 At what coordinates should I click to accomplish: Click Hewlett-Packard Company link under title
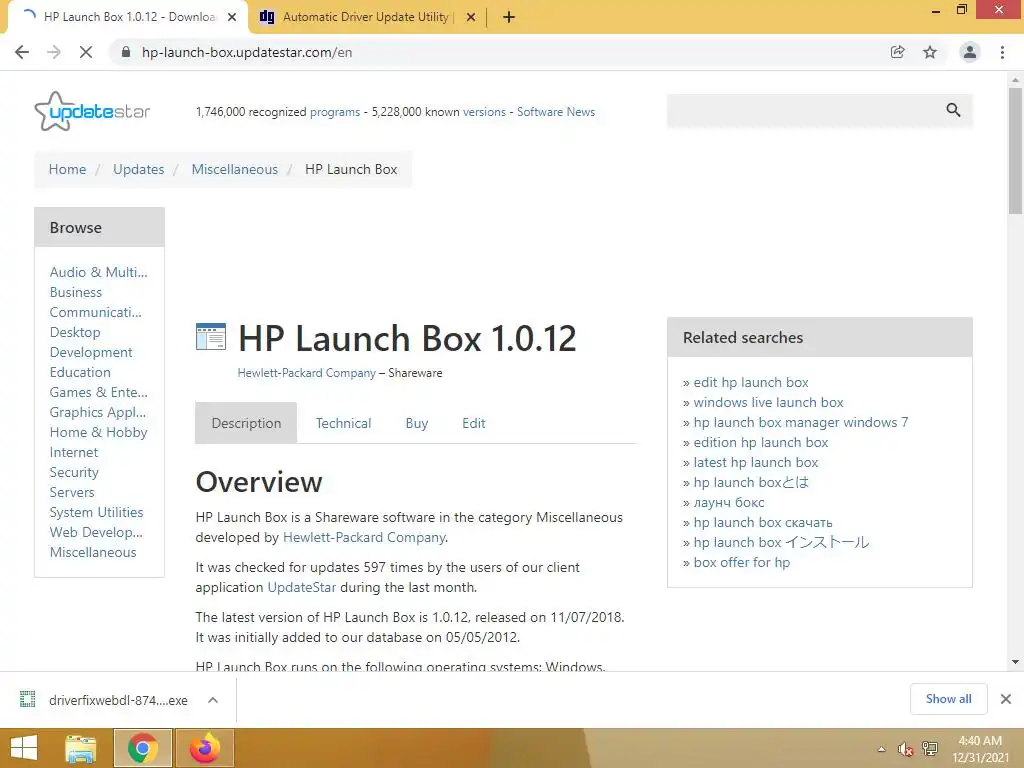click(x=306, y=373)
